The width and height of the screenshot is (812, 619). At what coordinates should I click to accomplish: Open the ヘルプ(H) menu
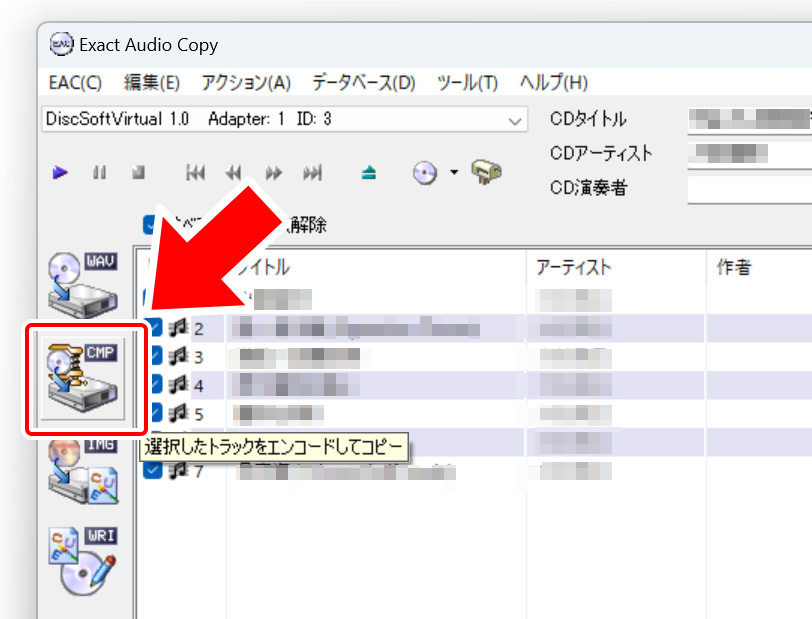click(554, 83)
